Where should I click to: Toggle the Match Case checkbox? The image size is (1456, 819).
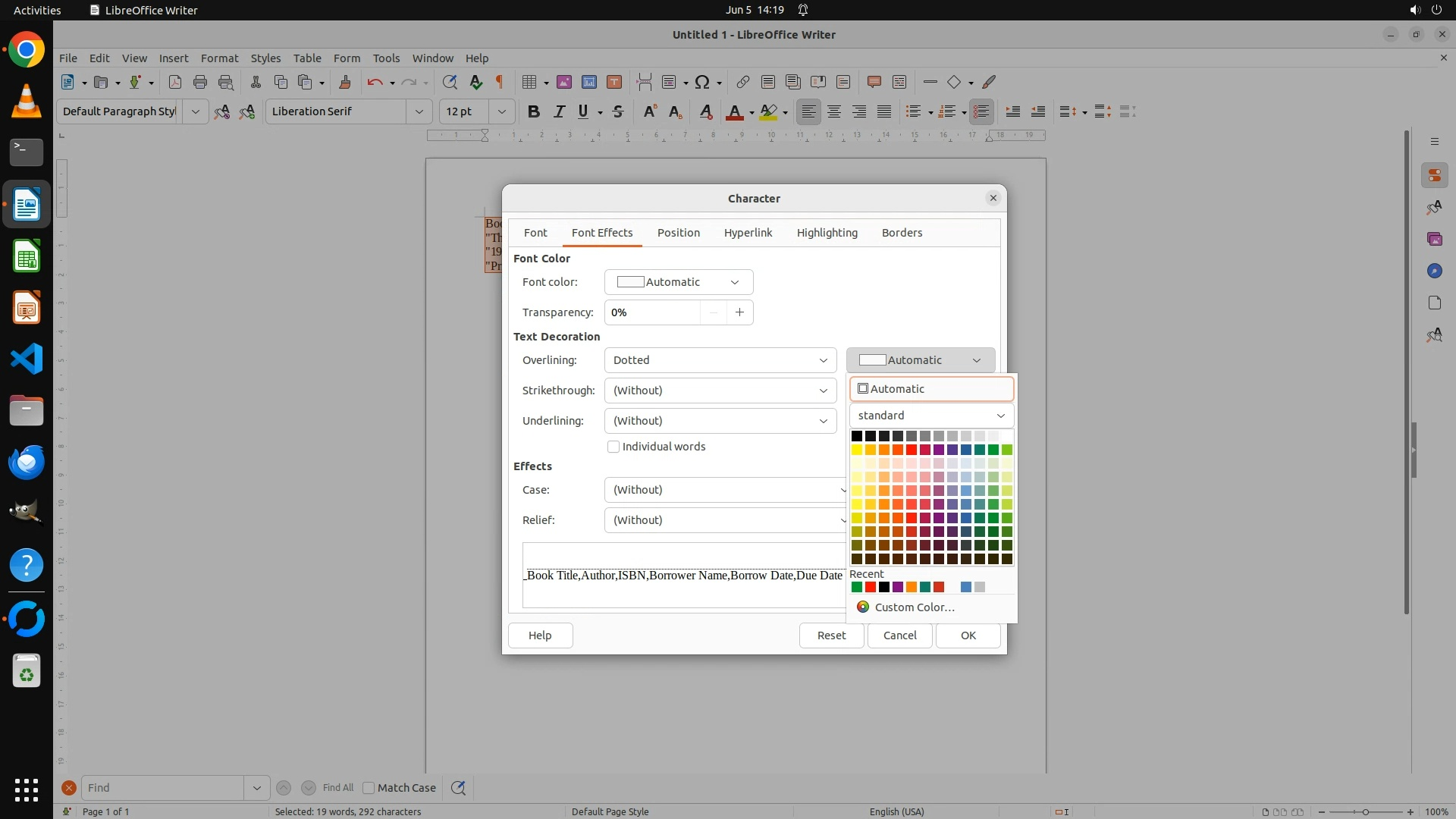coord(369,788)
